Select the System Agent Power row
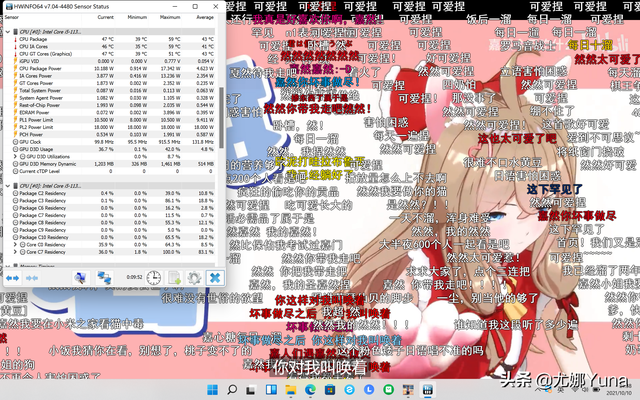Image resolution: width=640 pixels, height=400 pixels. pos(109,98)
